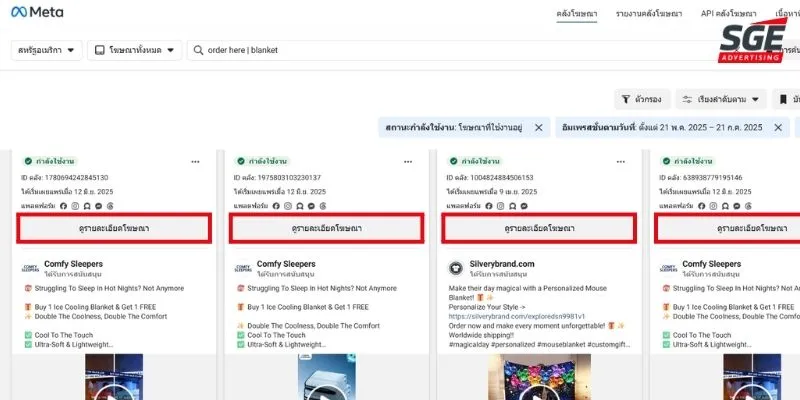
Task: Click Threads platform icon on ad 1780694242845130
Action: (x=110, y=206)
